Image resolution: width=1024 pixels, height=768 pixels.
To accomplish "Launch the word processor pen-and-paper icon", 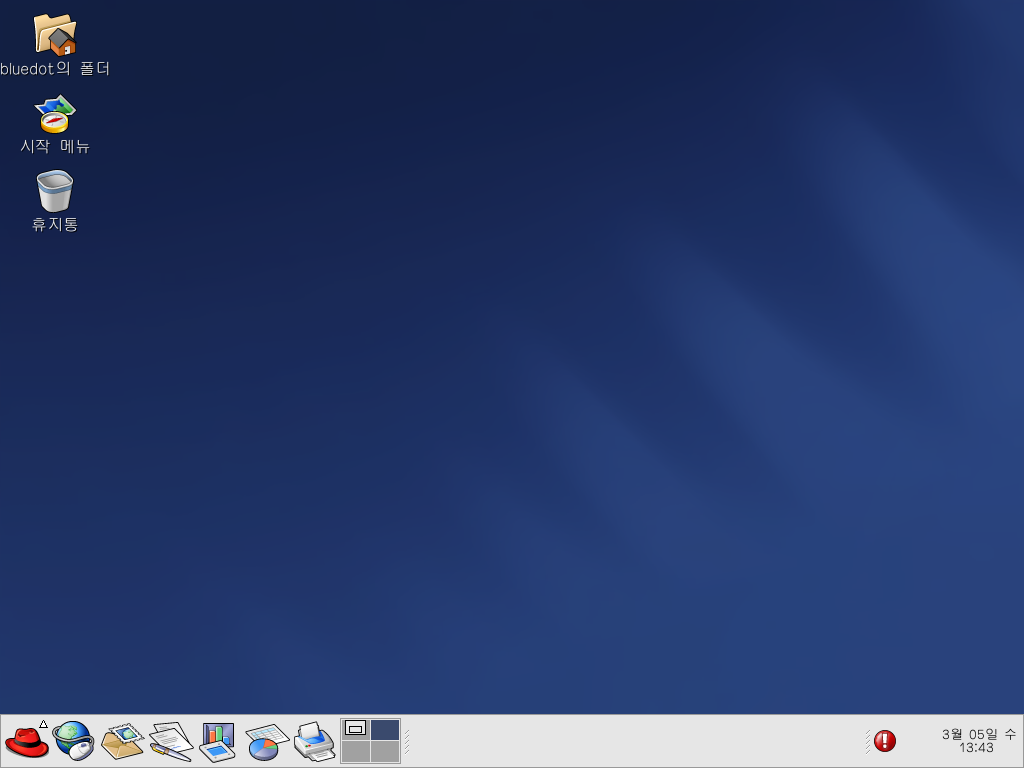I will click(x=170, y=741).
